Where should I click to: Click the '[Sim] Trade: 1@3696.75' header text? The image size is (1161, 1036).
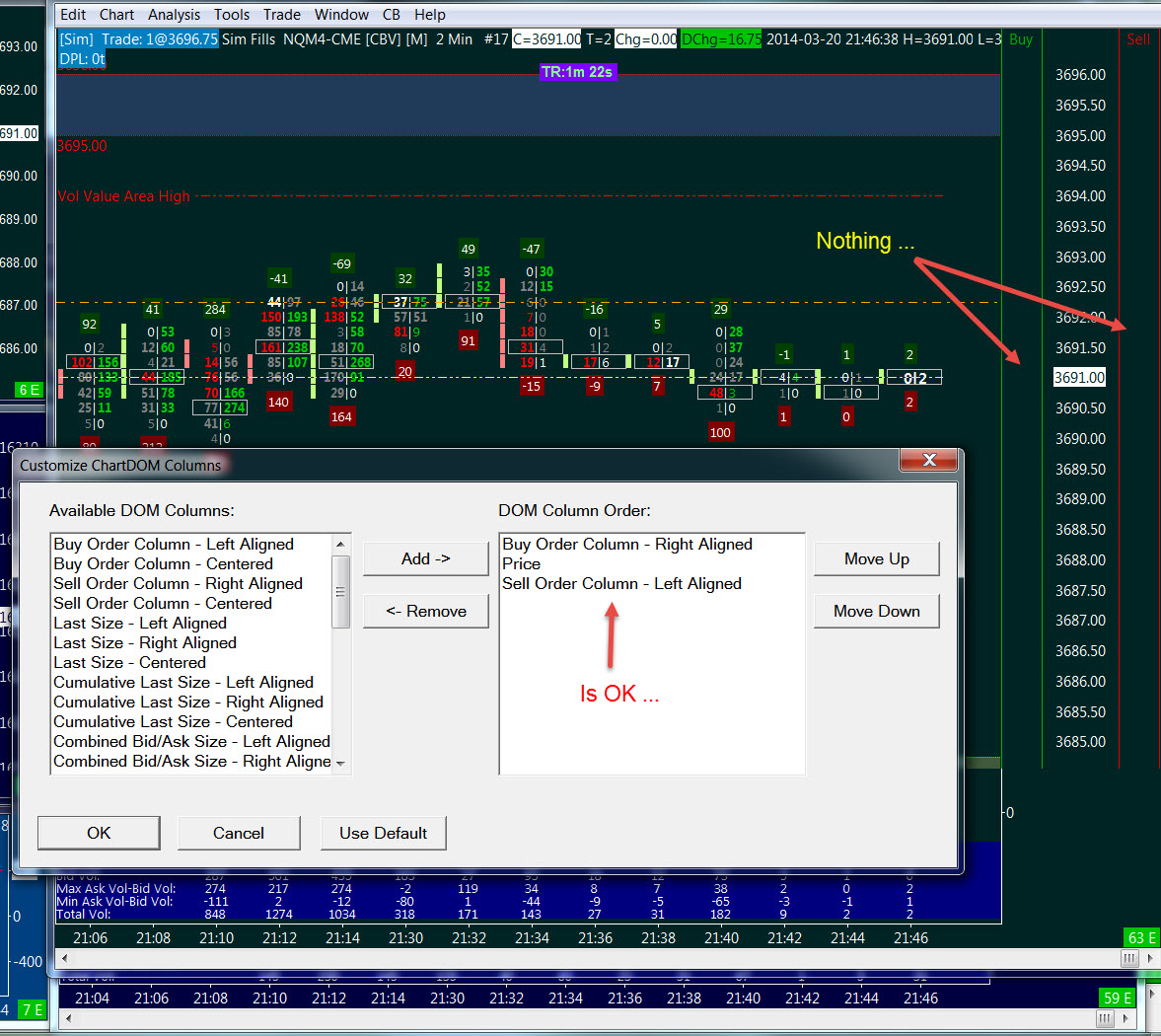(x=138, y=39)
